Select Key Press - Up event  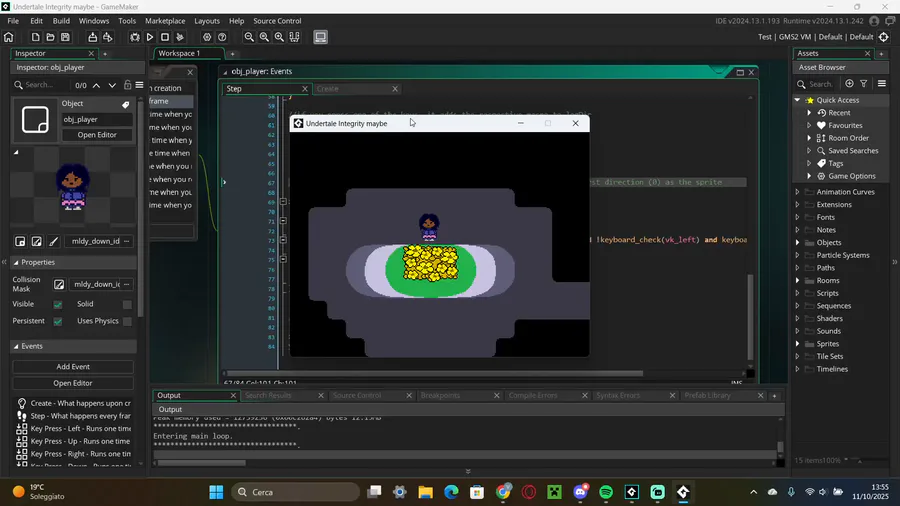pos(75,441)
